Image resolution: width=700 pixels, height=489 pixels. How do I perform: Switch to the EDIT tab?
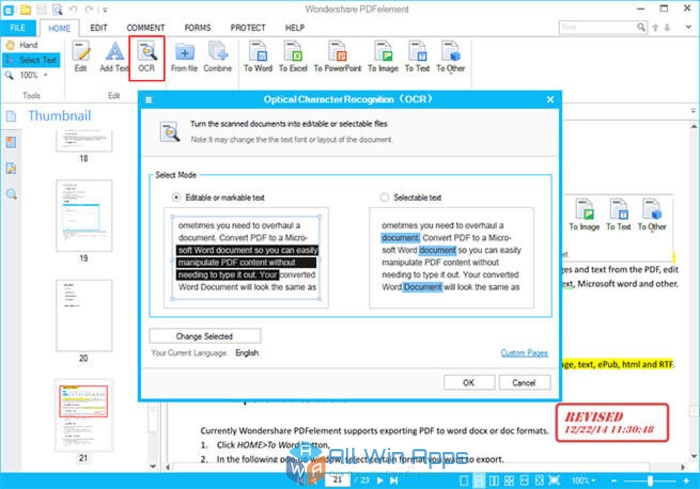click(x=99, y=28)
